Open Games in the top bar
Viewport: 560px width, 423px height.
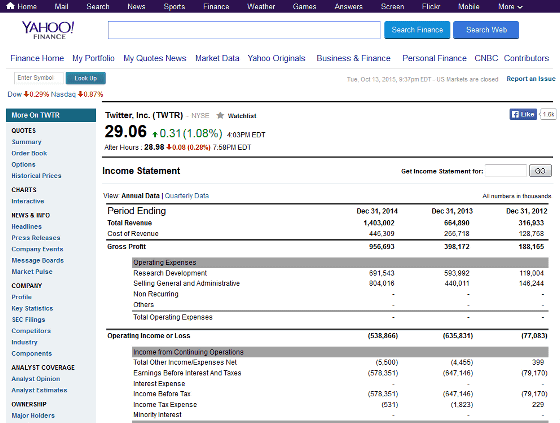(304, 6)
